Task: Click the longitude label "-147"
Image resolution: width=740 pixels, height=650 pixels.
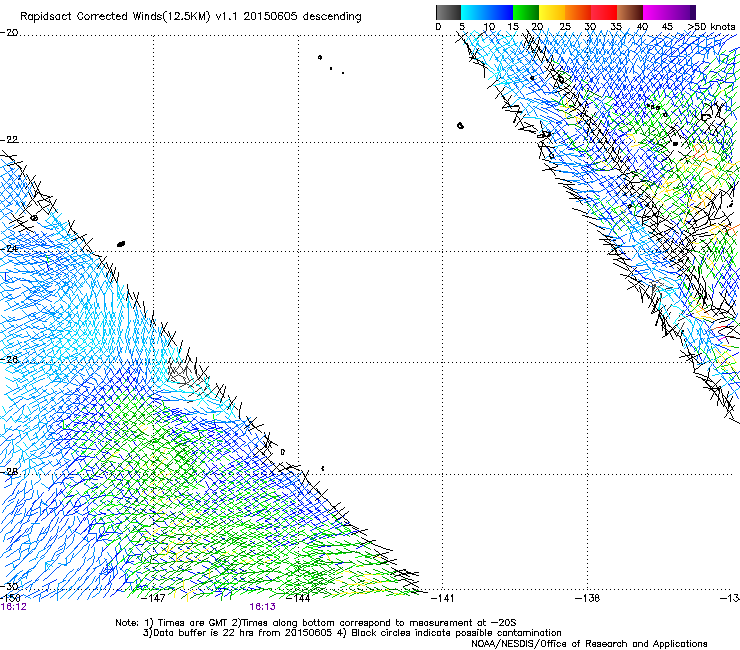Action: 154,598
